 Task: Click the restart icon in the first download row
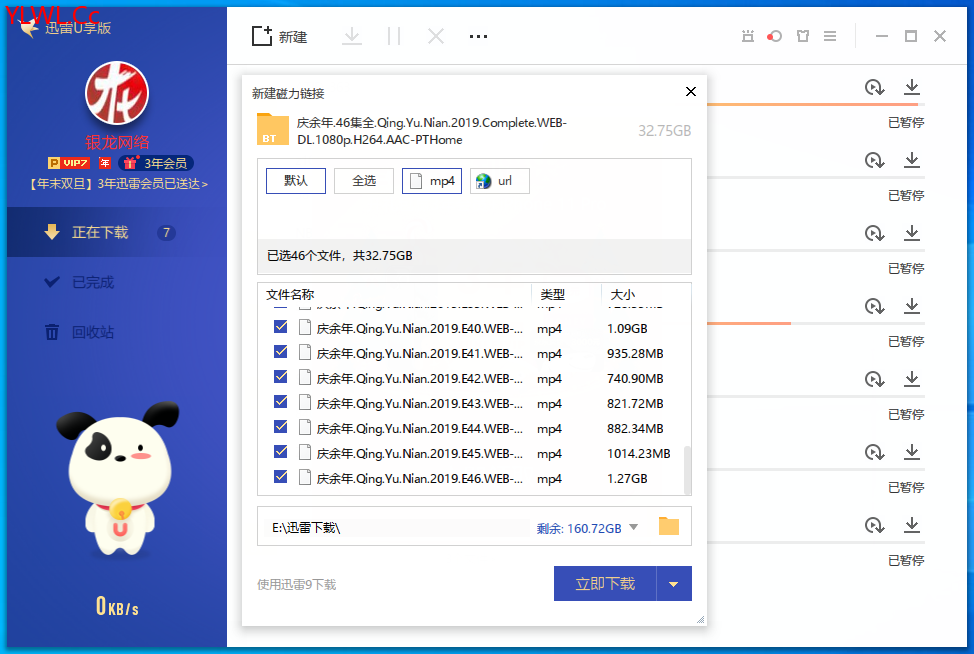click(875, 87)
